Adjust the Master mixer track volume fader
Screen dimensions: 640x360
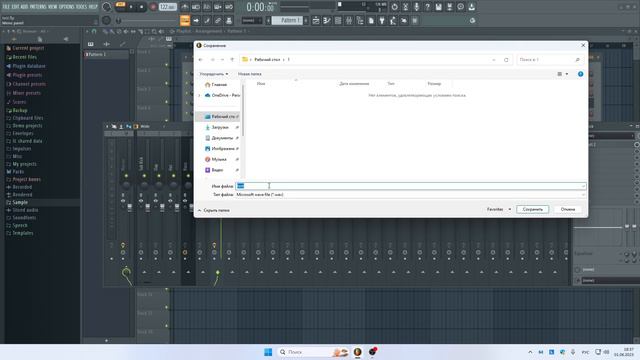pos(130,207)
